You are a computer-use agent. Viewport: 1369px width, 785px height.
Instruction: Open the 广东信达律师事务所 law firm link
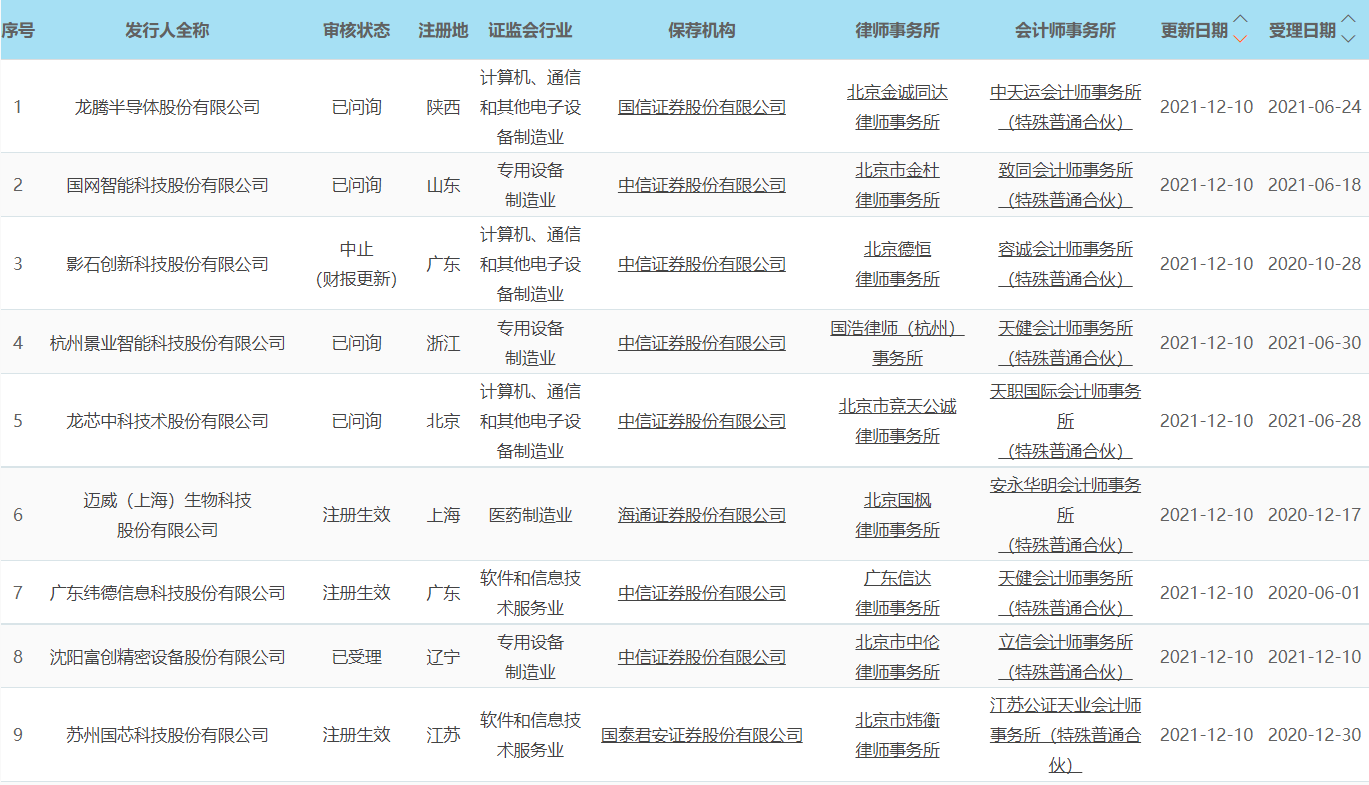pyautogui.click(x=897, y=593)
